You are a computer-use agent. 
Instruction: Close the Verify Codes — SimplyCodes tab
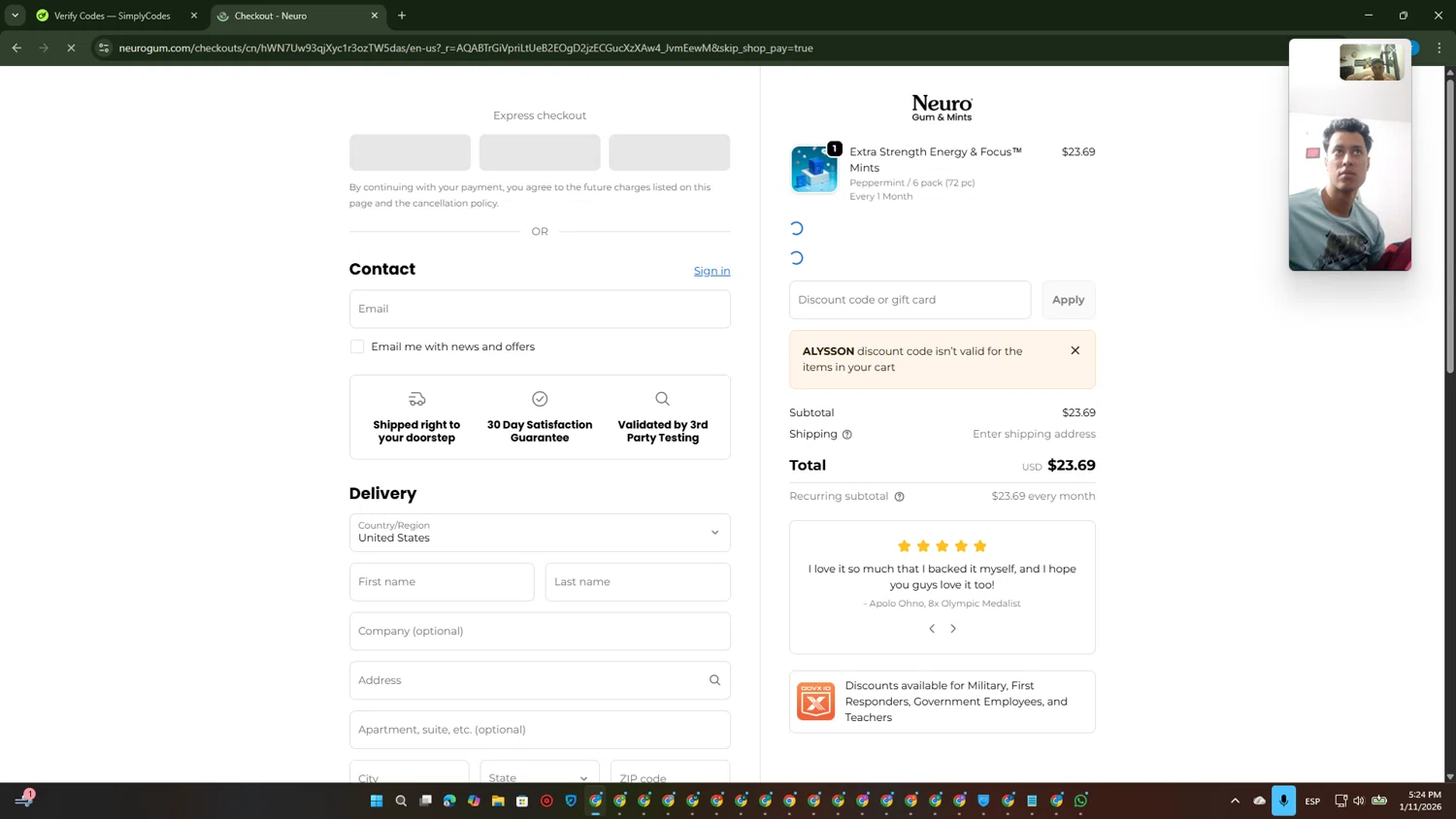[x=194, y=16]
